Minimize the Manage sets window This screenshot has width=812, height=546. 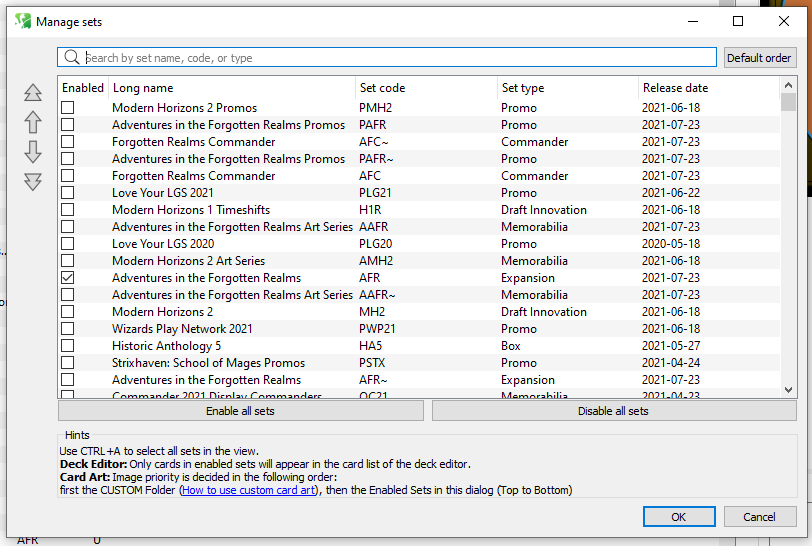[693, 21]
